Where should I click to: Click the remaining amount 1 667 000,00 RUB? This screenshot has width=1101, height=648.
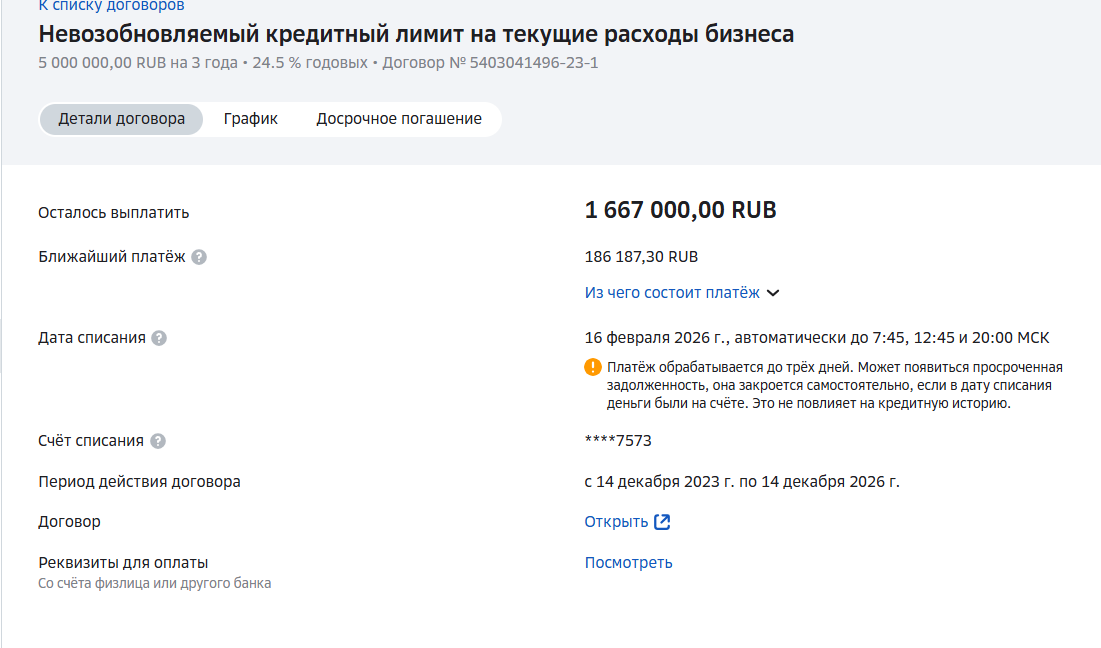tap(680, 211)
